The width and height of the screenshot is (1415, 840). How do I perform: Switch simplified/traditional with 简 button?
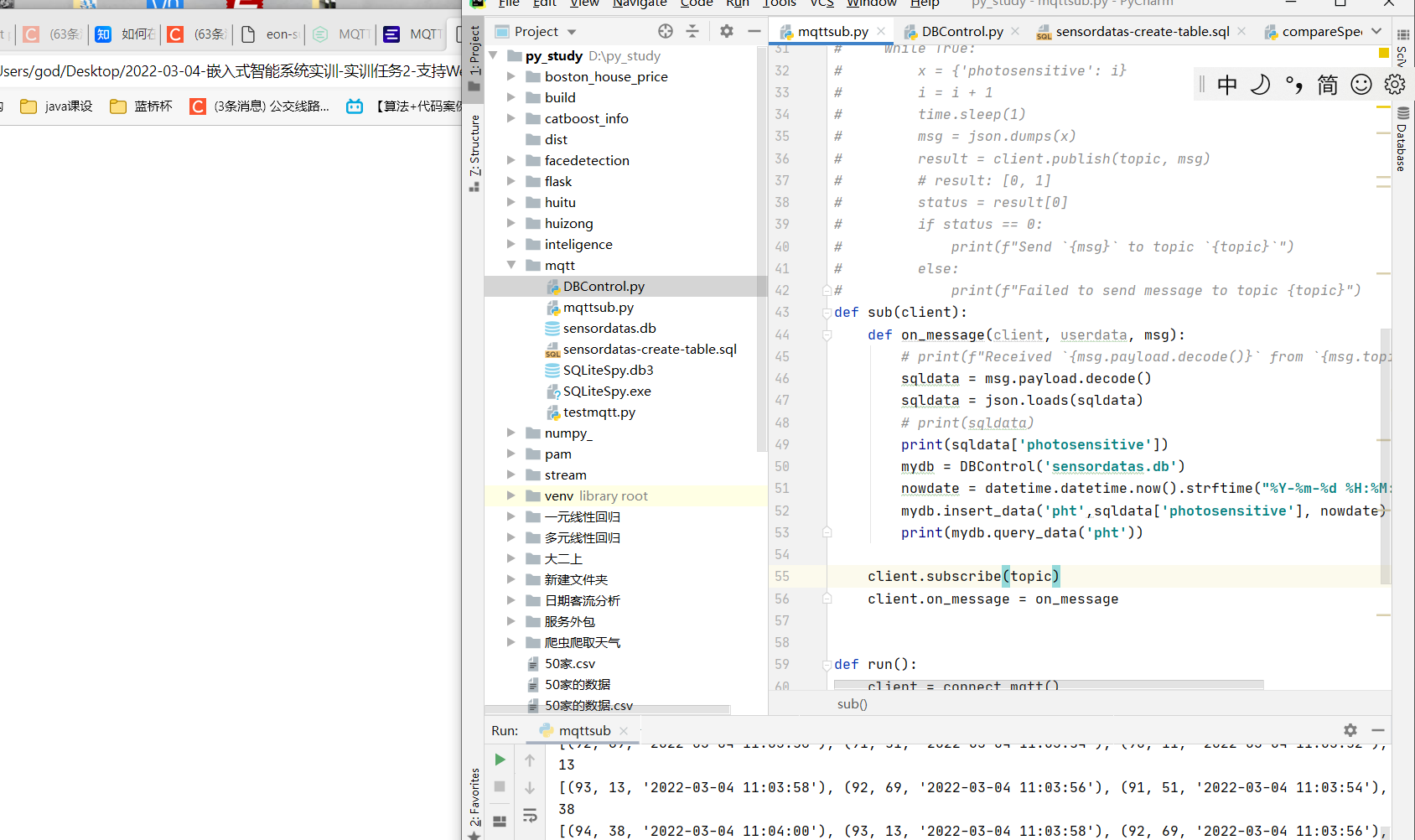tap(1327, 85)
